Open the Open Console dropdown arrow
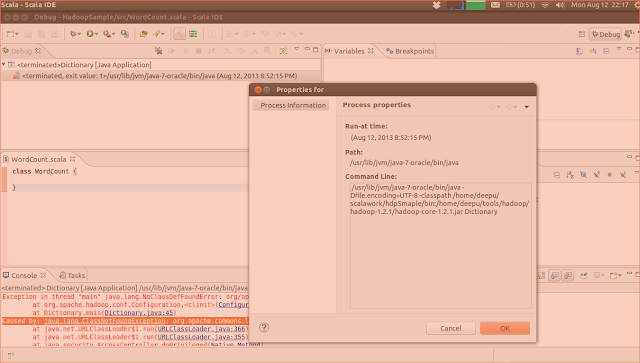 point(619,276)
